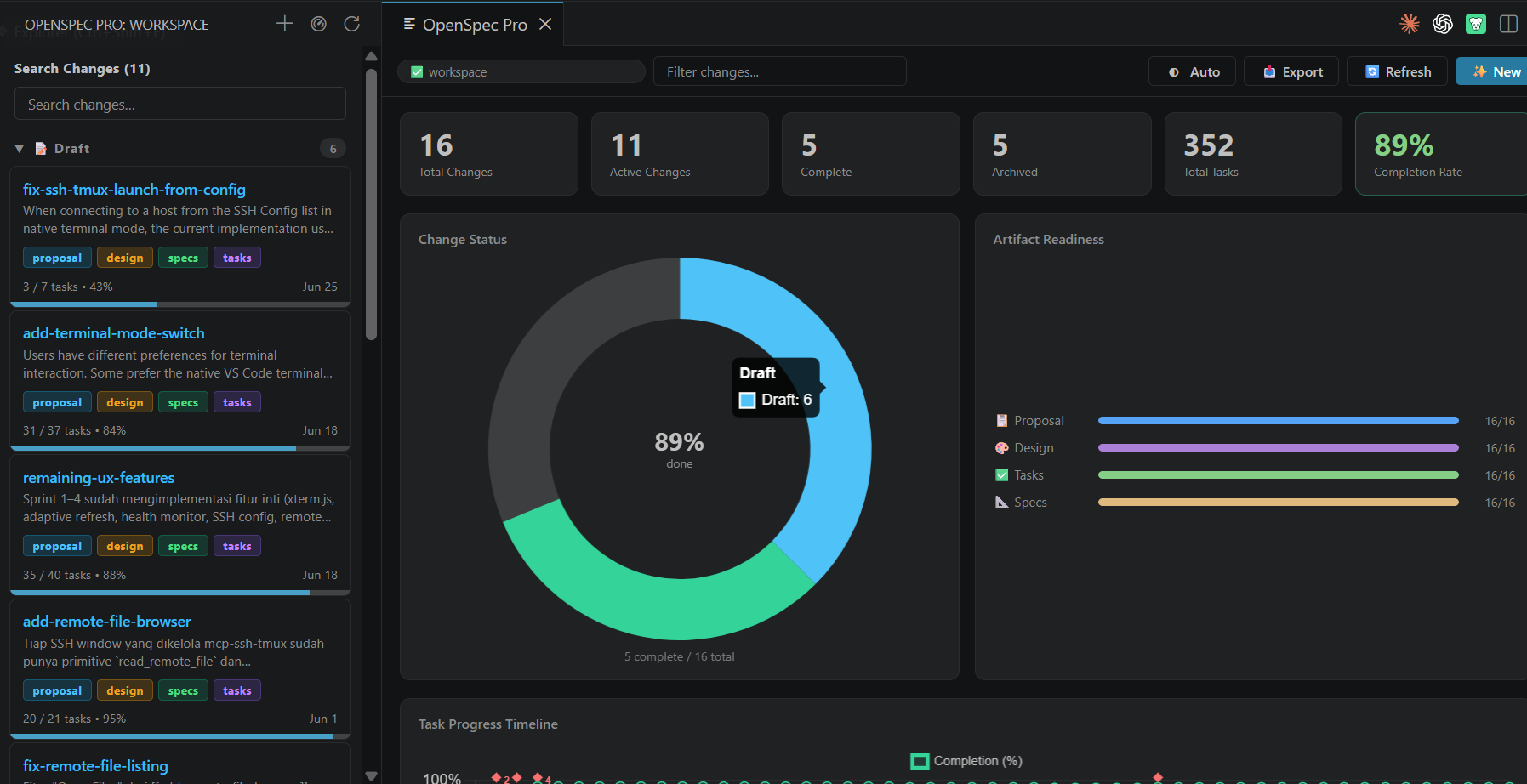This screenshot has width=1527, height=784.
Task: Click specs tag on remaining-ux-features
Action: [x=183, y=546]
